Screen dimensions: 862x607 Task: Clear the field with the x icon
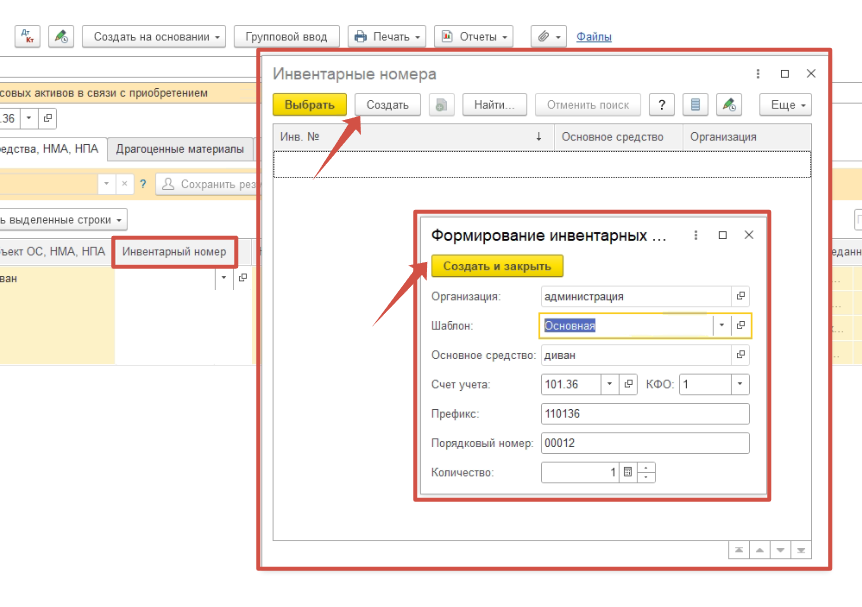click(x=125, y=184)
